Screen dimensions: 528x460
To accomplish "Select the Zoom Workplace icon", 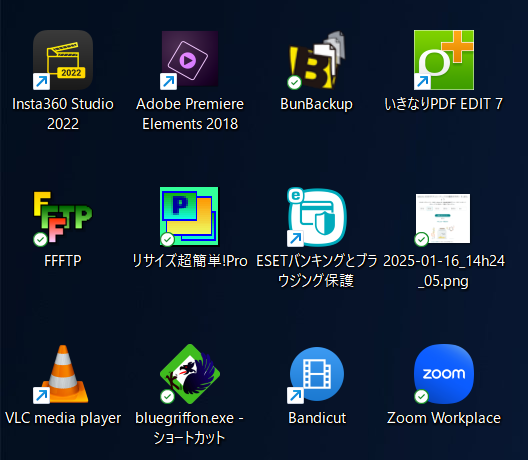I will coord(443,374).
